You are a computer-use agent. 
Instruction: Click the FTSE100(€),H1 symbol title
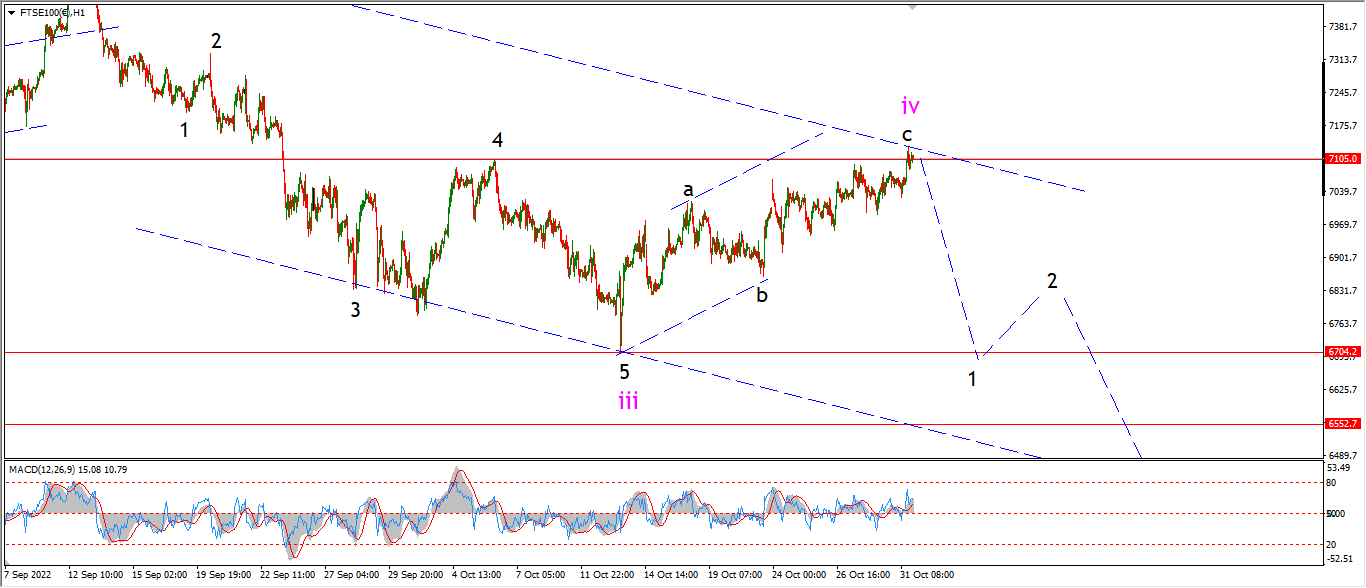(x=51, y=12)
